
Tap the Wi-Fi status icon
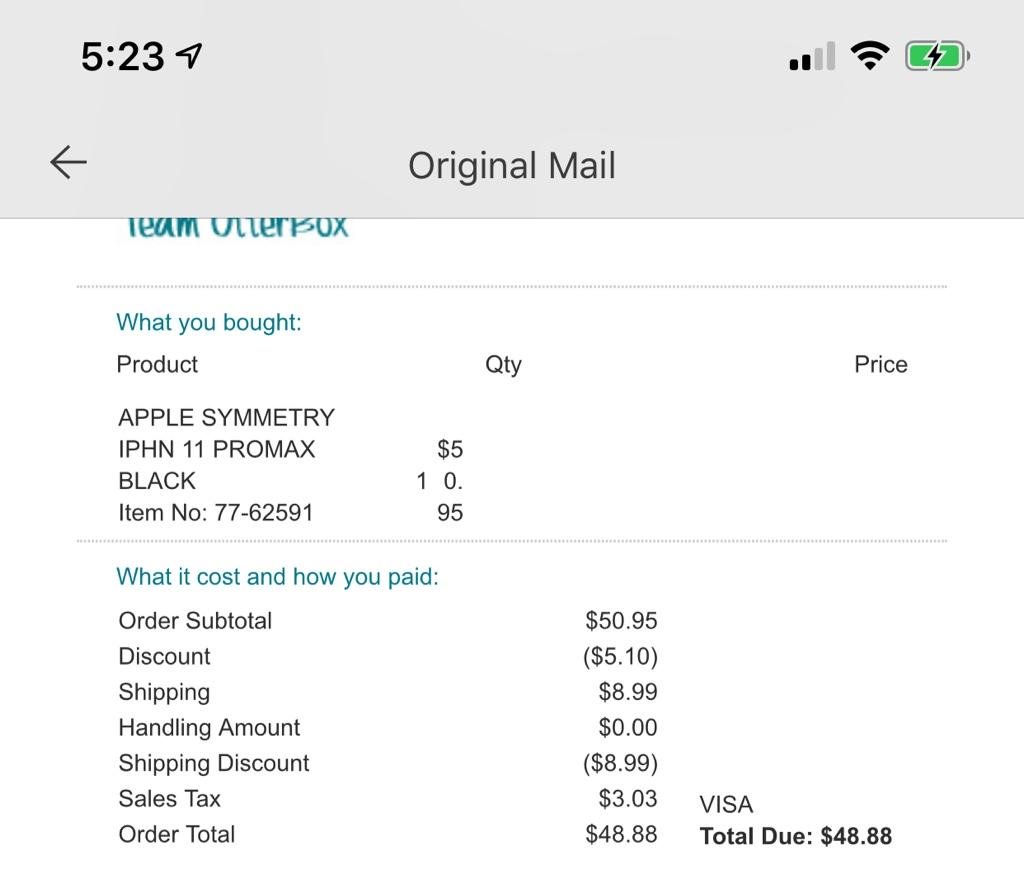[x=870, y=56]
